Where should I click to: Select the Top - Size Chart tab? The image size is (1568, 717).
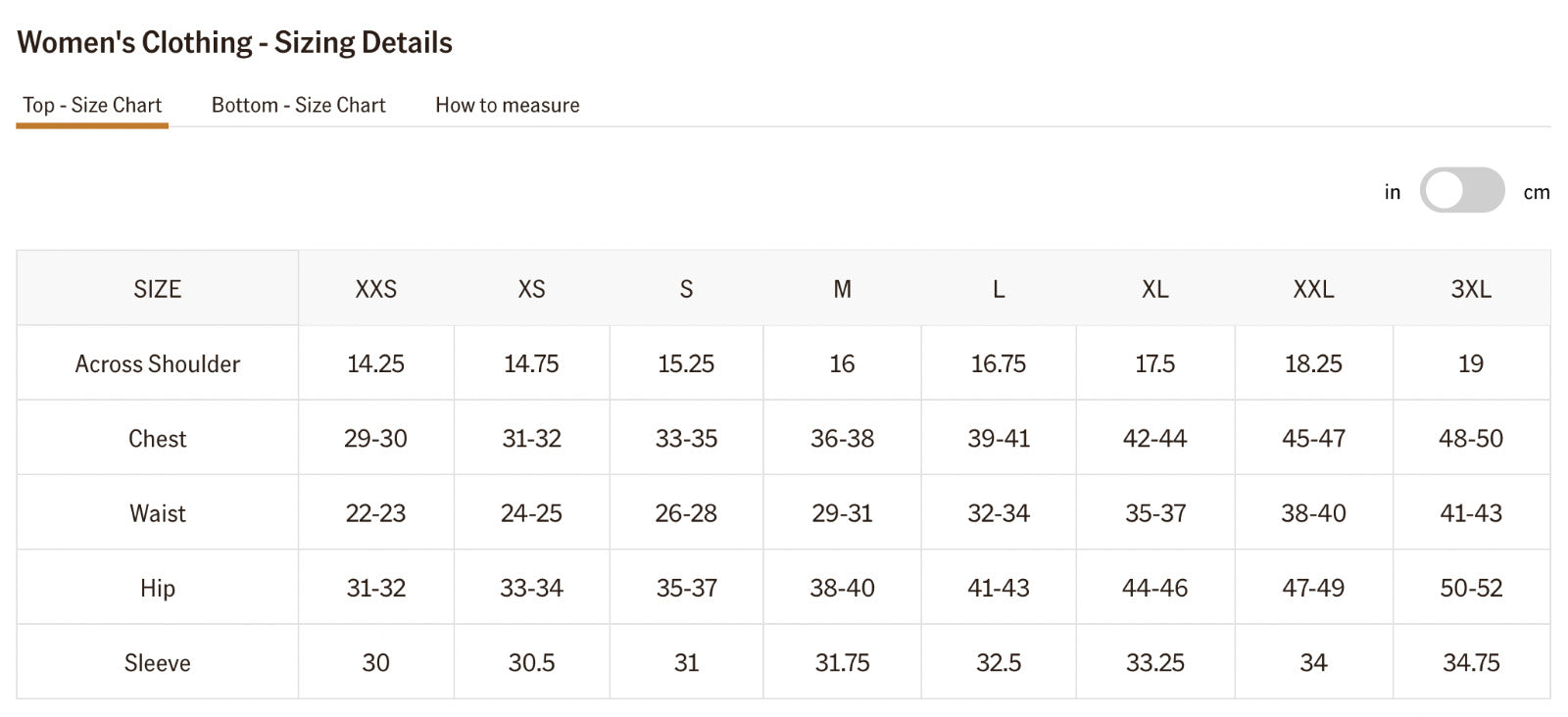92,105
